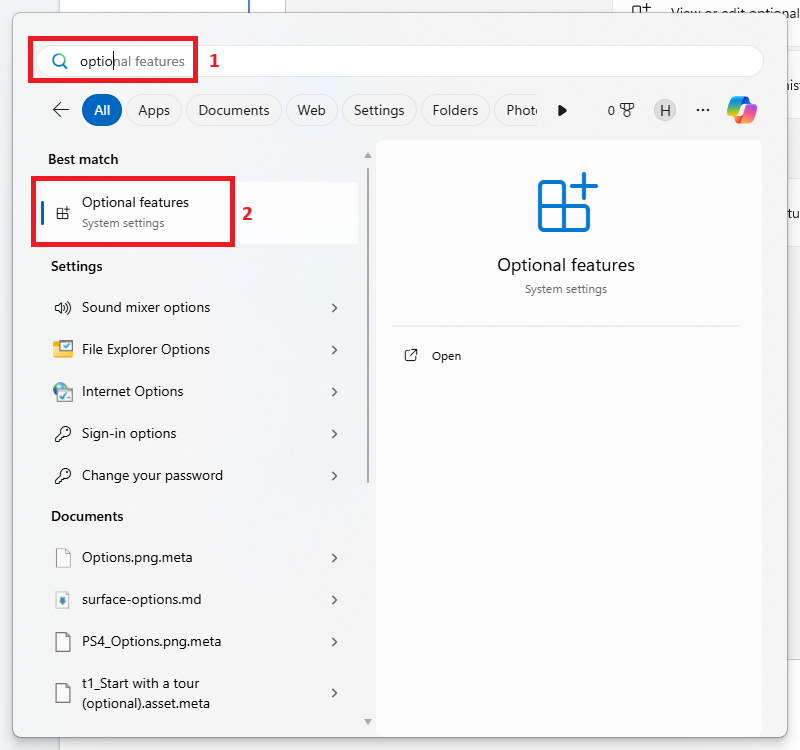The image size is (800, 750).
Task: Expand Sign-in options chevron
Action: point(334,434)
